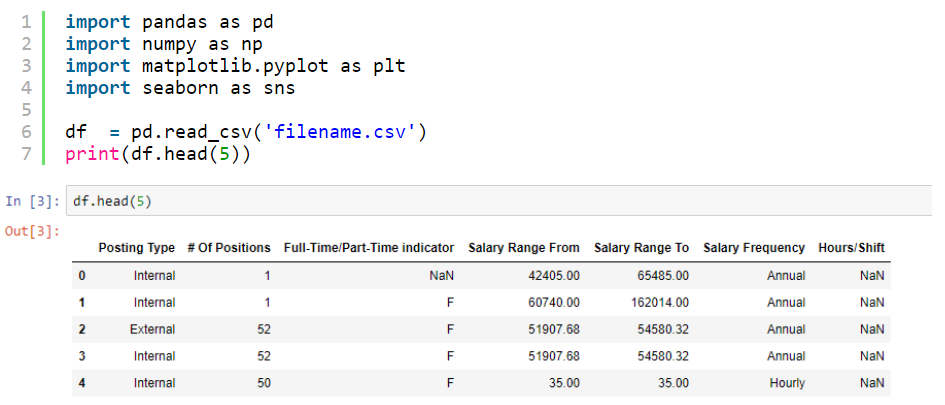The image size is (945, 405).
Task: Click the 162014.00 salary value
Action: 661,303
